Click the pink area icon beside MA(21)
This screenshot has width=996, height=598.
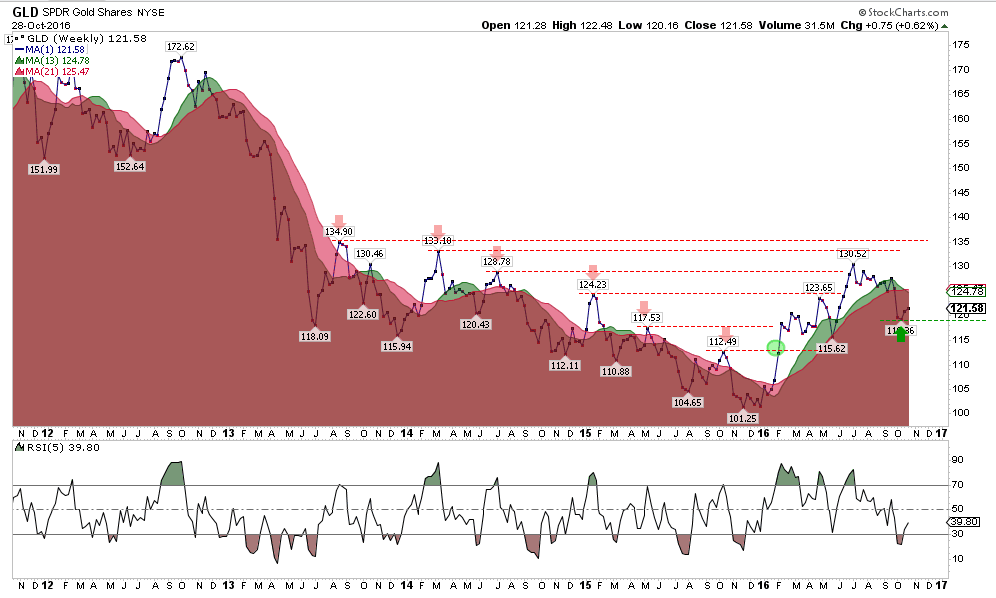[19, 71]
